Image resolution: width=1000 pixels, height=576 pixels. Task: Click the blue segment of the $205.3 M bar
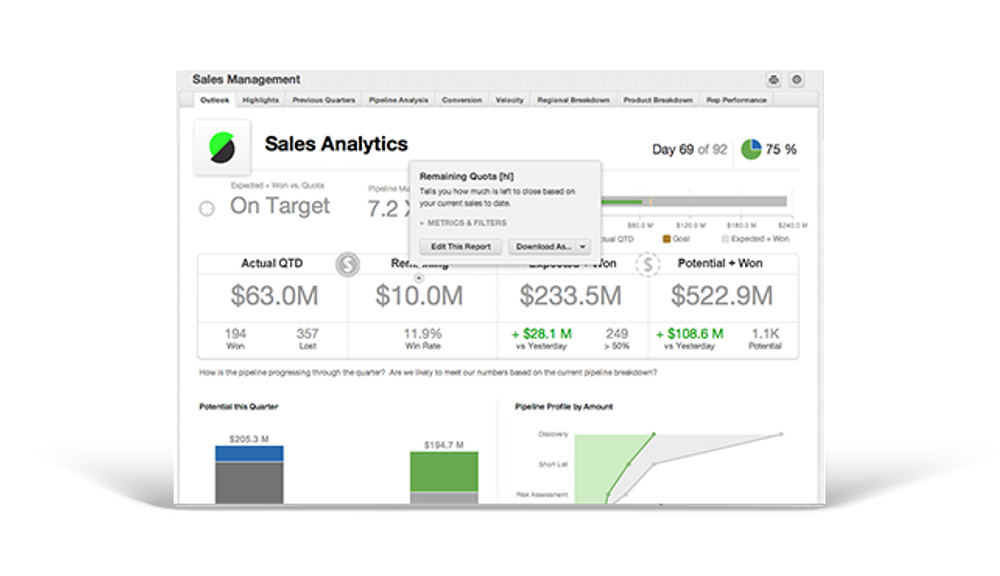pos(249,454)
